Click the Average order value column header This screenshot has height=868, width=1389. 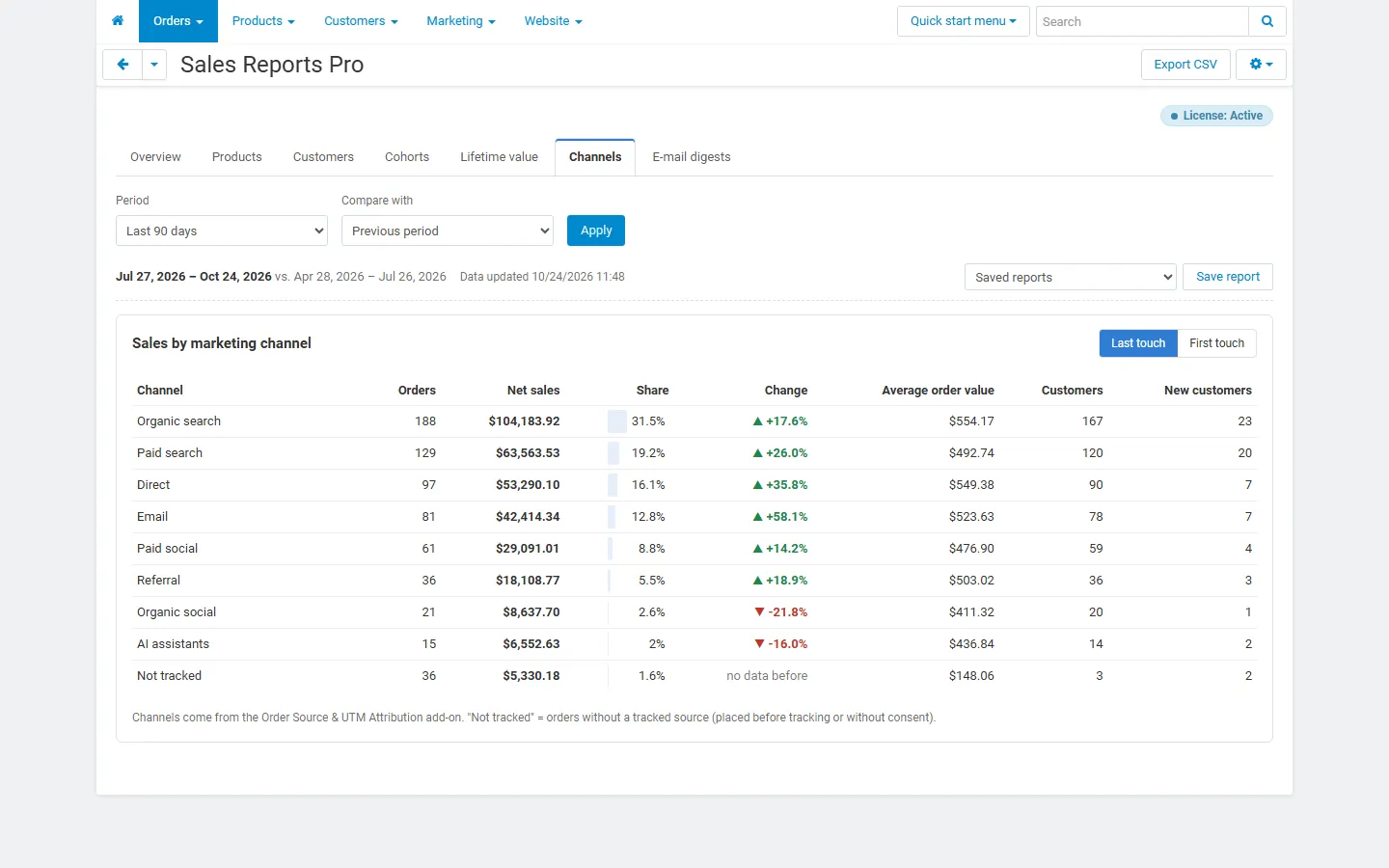coord(938,391)
